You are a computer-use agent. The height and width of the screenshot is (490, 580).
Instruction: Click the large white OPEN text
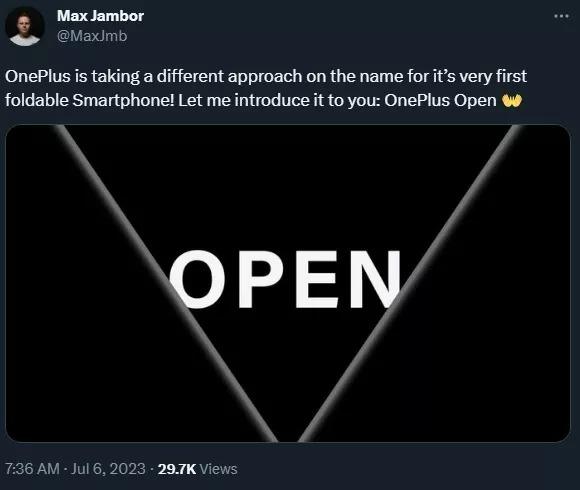[x=285, y=280]
